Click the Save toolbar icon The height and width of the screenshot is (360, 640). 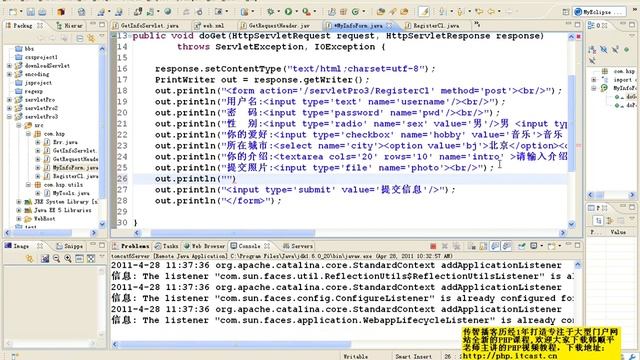click(x=31, y=12)
